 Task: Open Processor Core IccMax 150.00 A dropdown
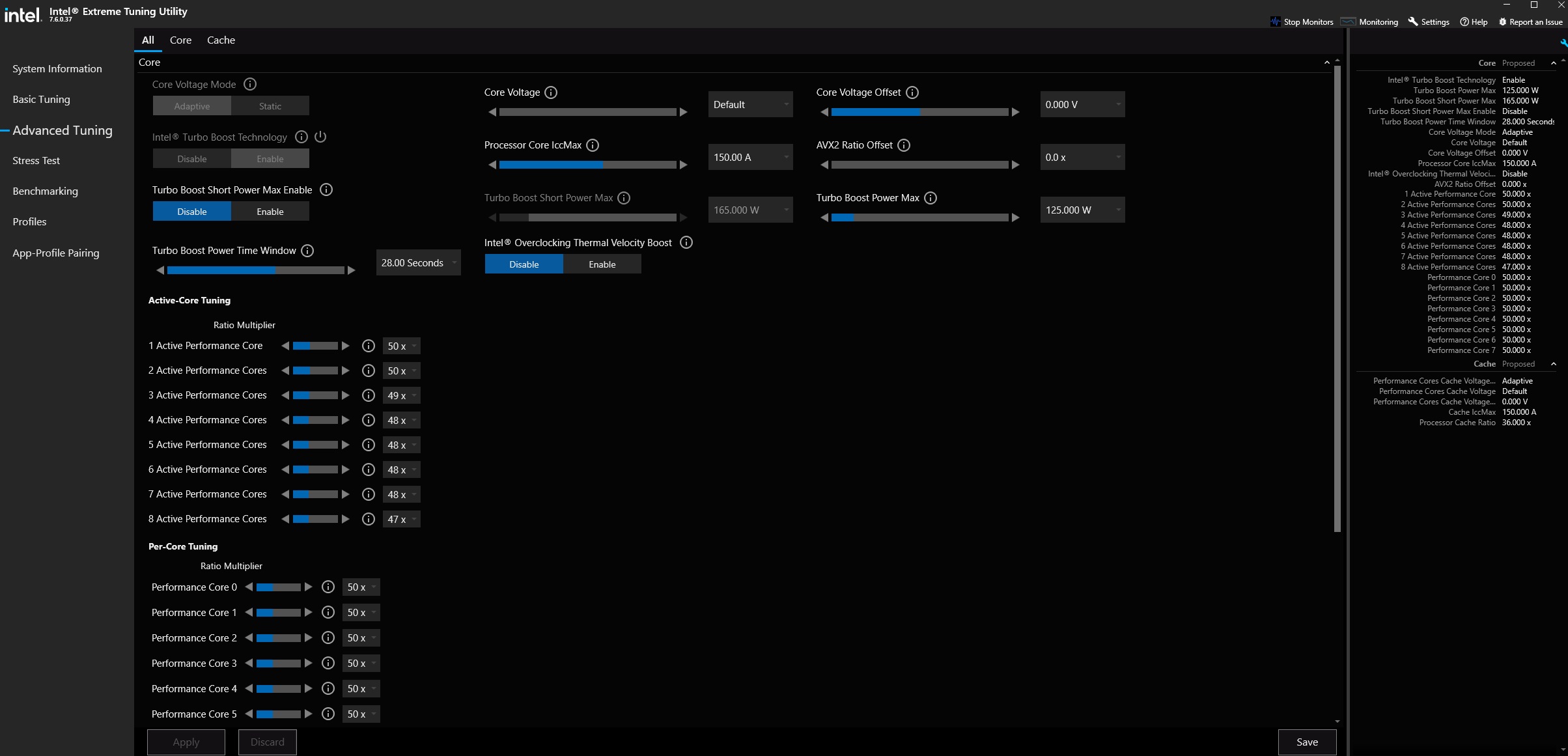(751, 157)
